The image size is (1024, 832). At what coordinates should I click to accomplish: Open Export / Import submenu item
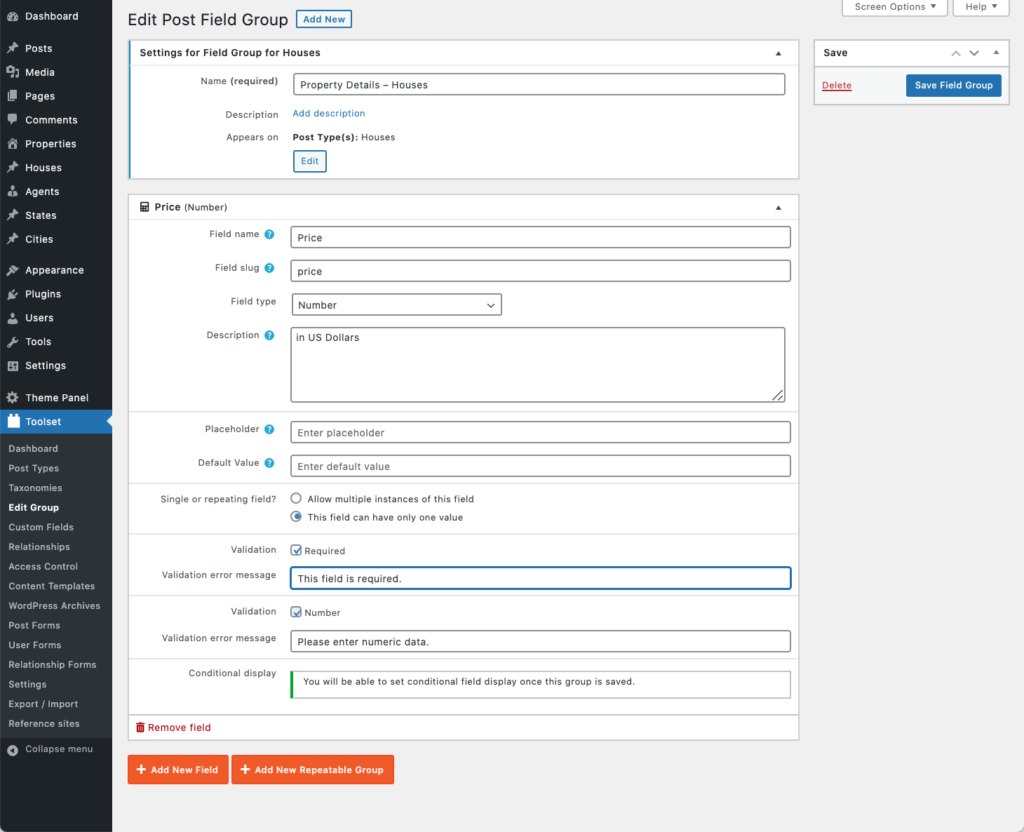point(43,704)
